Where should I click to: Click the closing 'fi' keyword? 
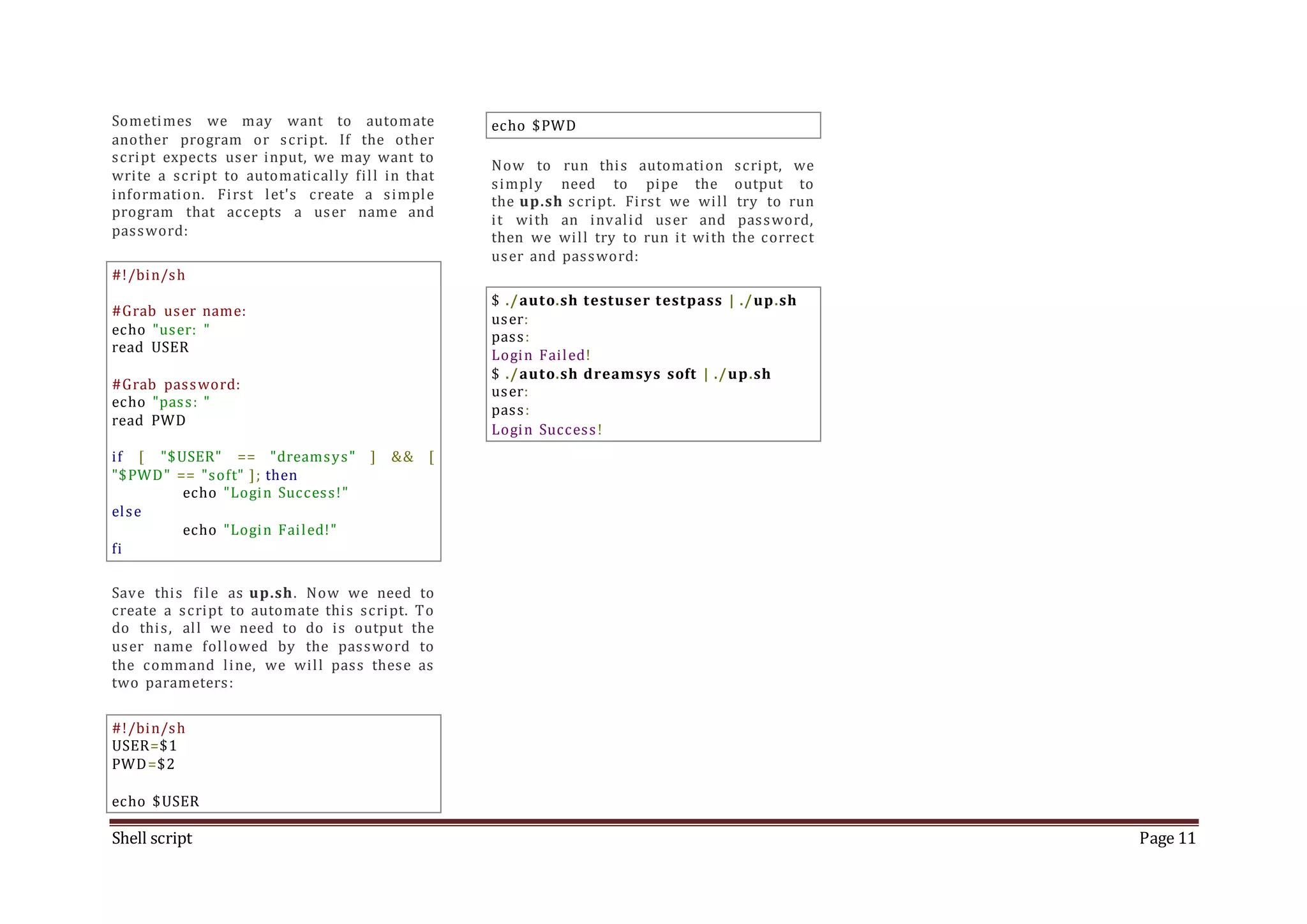117,549
